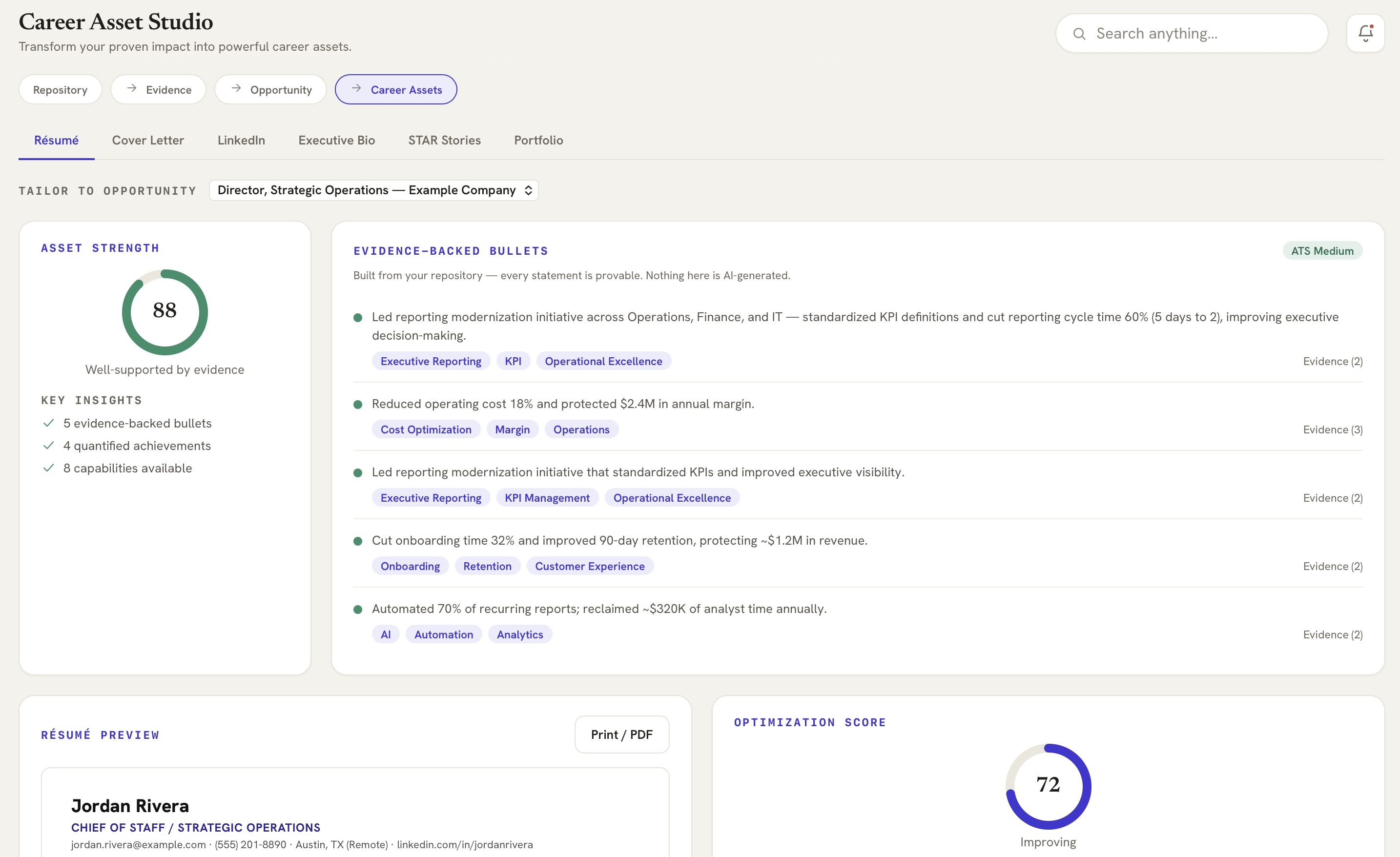The width and height of the screenshot is (1400, 857).
Task: Go to the Repository step
Action: coord(60,90)
